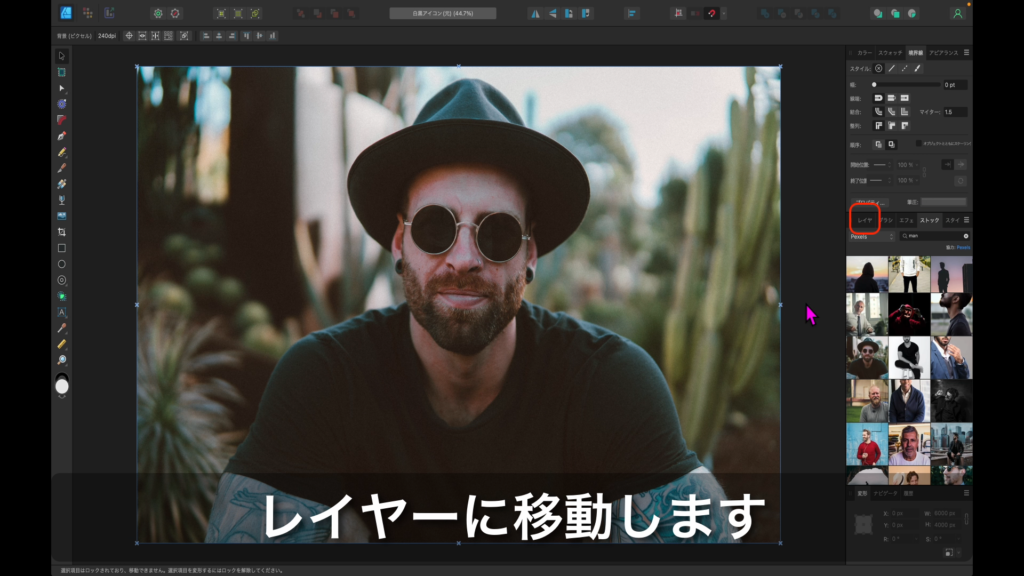Select the Move tool
The image size is (1024, 576).
(61, 56)
